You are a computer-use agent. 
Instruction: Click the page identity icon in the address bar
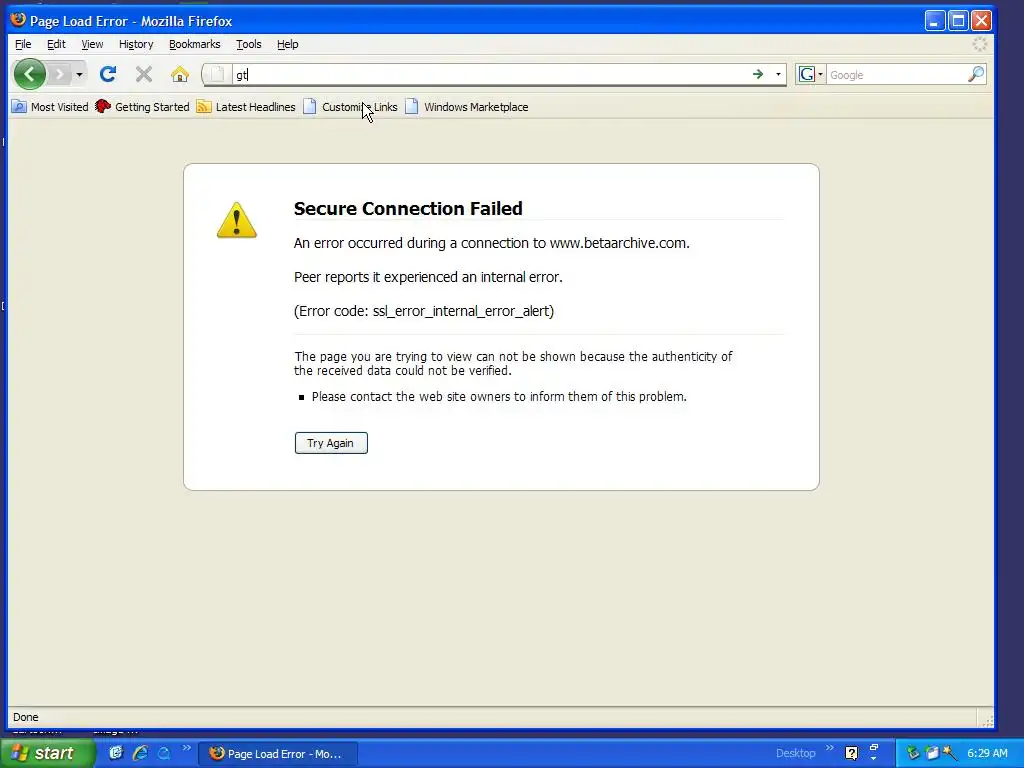point(218,74)
